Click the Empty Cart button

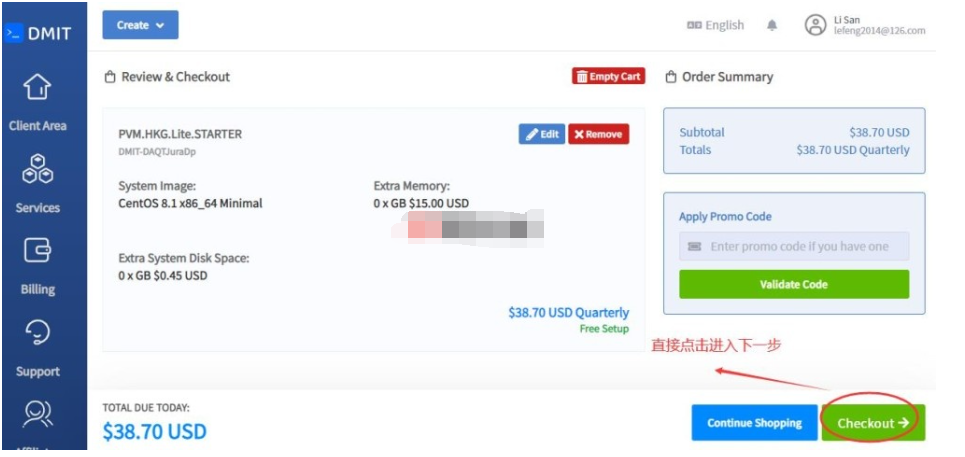coord(608,77)
